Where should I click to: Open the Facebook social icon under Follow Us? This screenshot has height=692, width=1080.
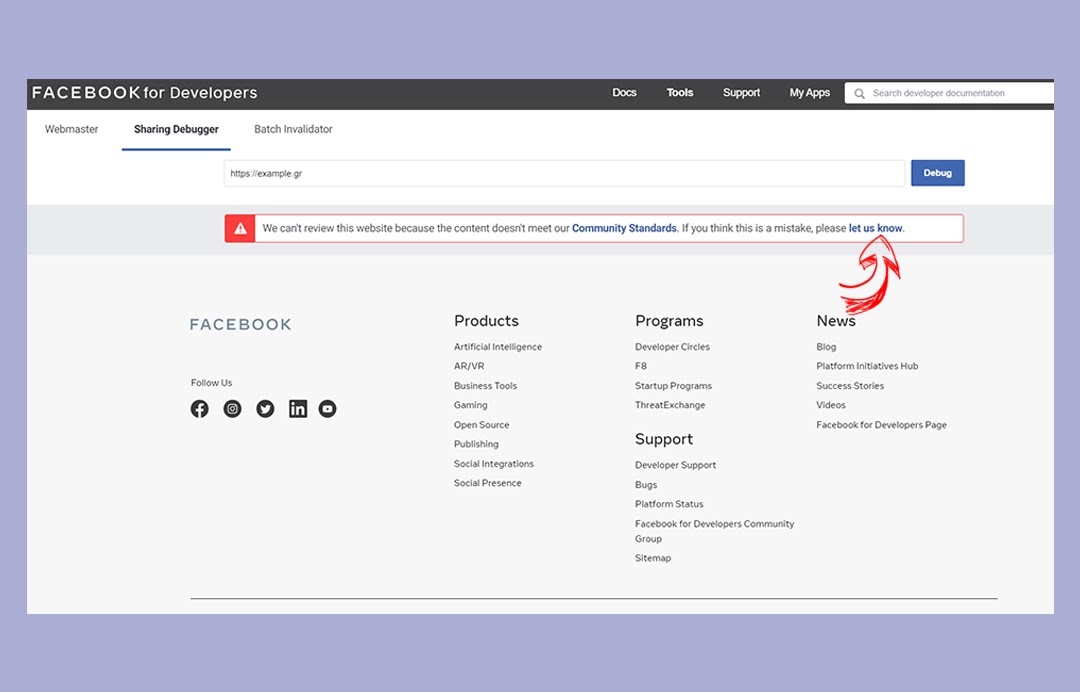[200, 409]
